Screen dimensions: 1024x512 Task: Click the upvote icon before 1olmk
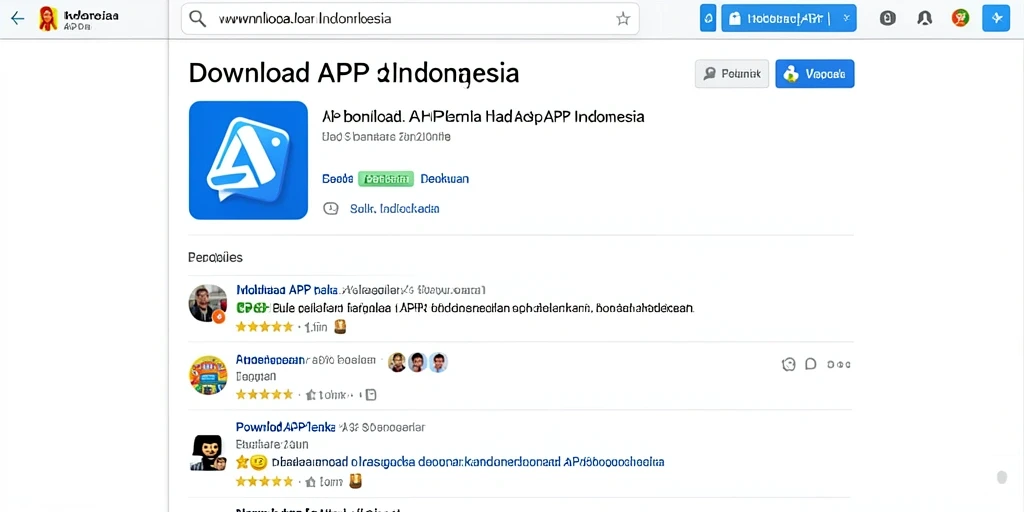coord(311,394)
